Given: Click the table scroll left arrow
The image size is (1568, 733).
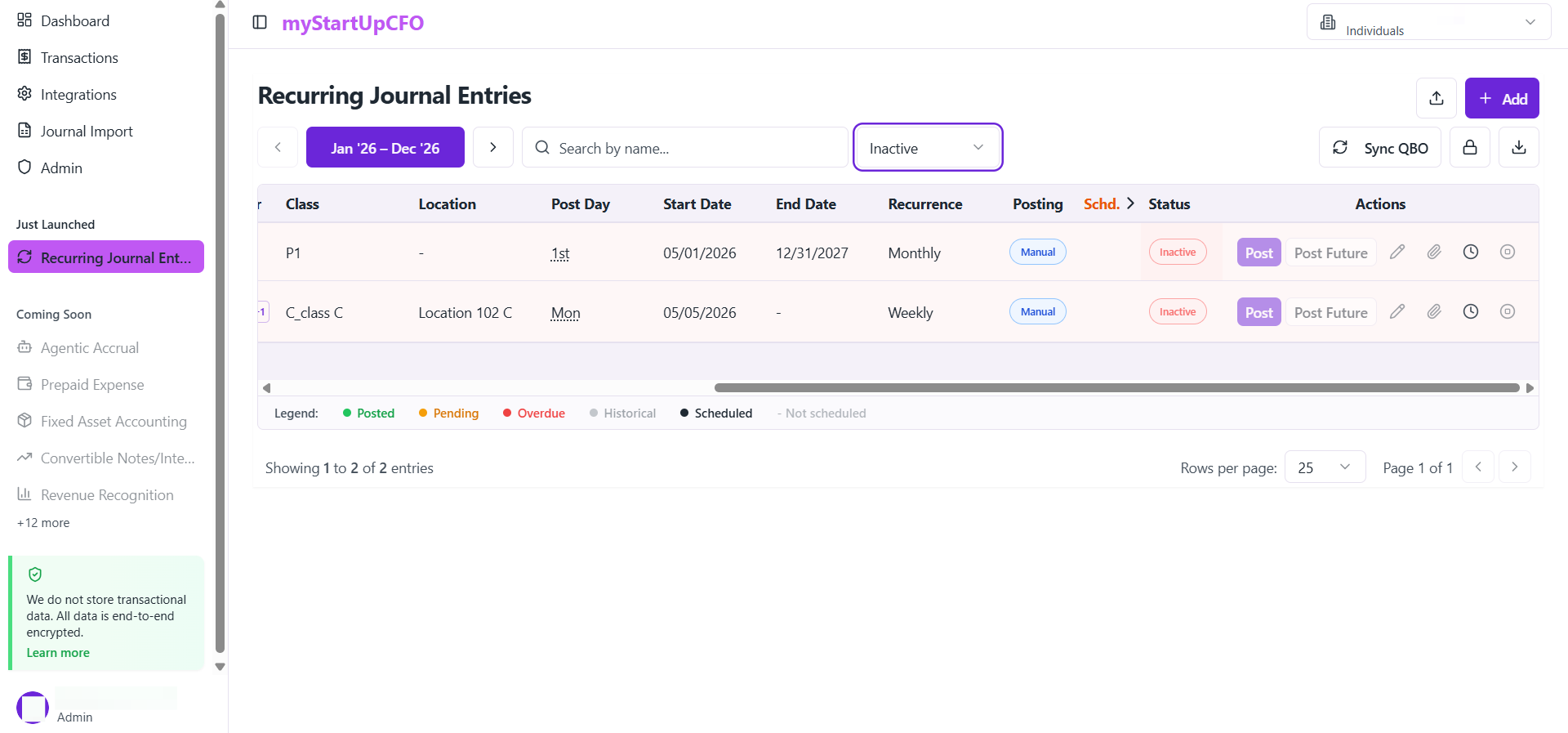Looking at the screenshot, I should point(266,387).
